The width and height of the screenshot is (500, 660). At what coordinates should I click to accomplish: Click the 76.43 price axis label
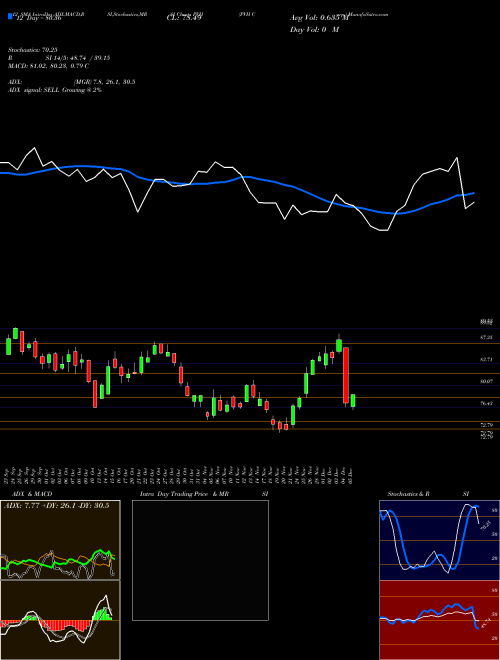click(x=487, y=403)
